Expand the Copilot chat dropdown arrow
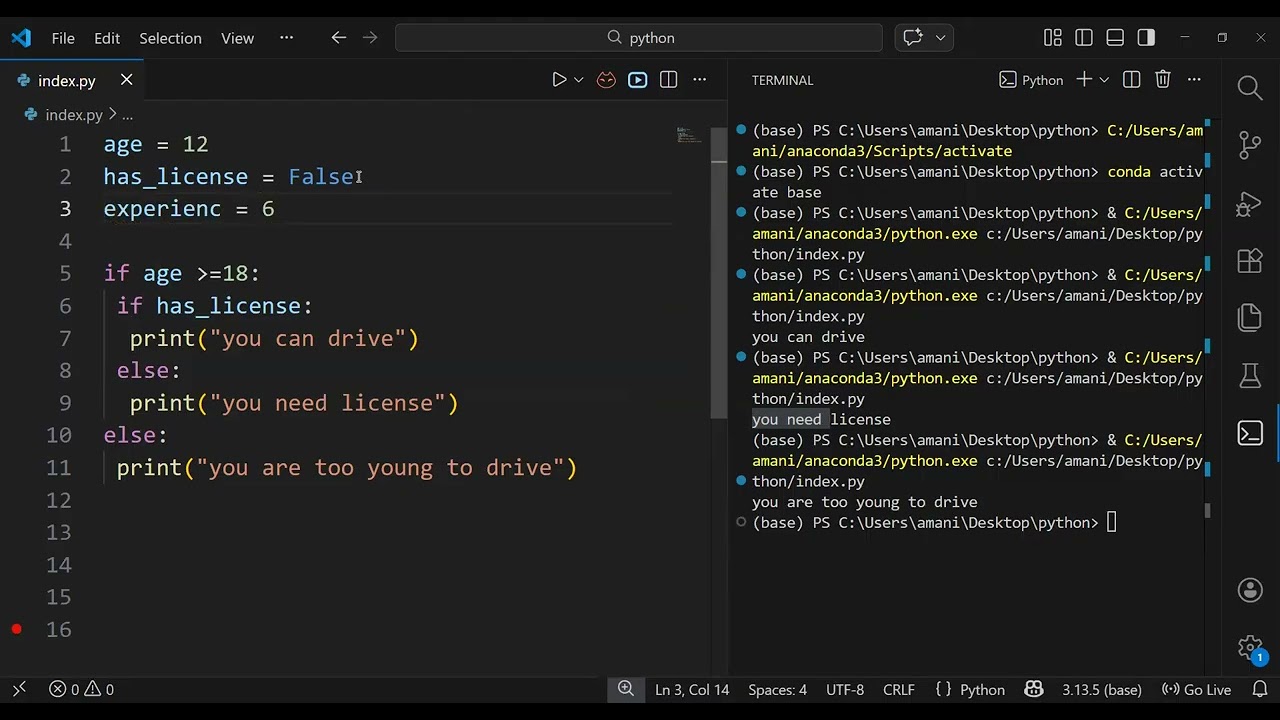 pos(940,38)
